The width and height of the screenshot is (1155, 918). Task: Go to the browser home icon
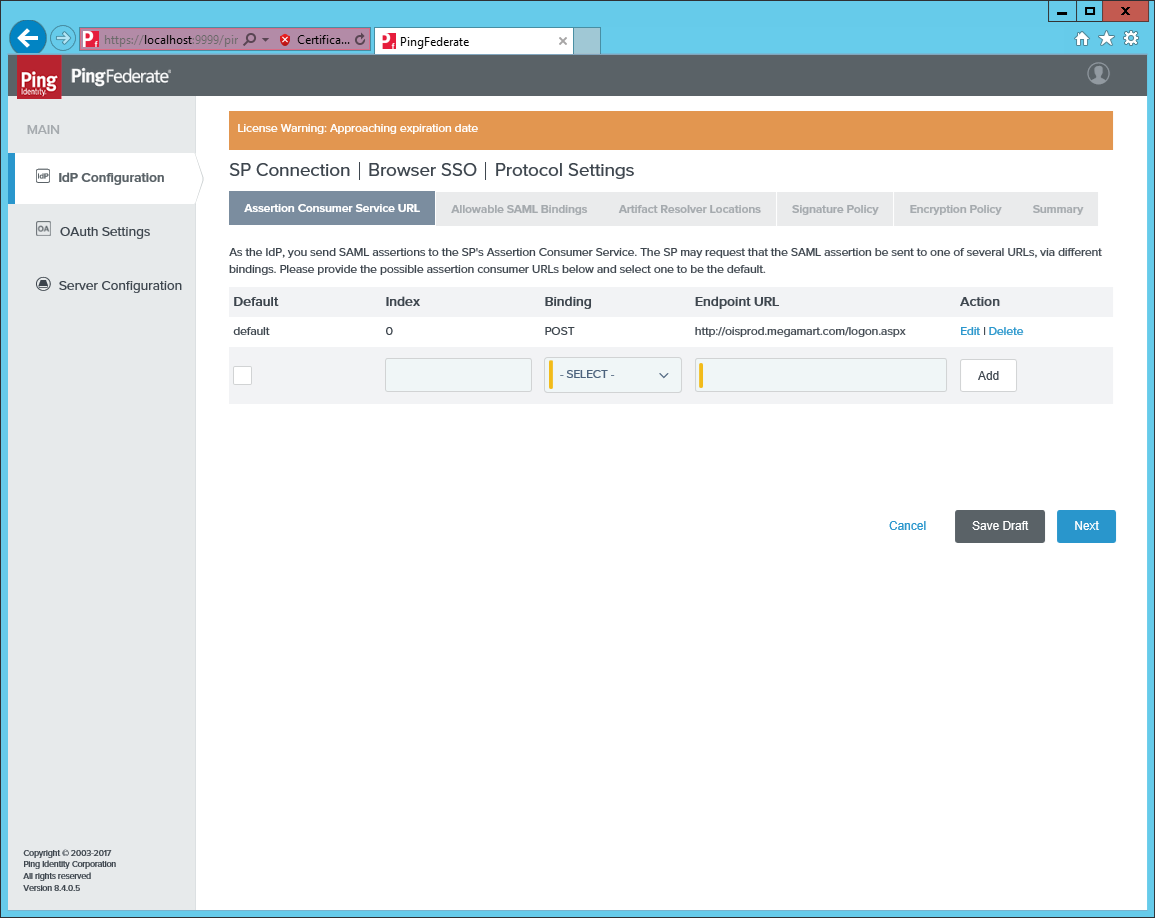1081,39
